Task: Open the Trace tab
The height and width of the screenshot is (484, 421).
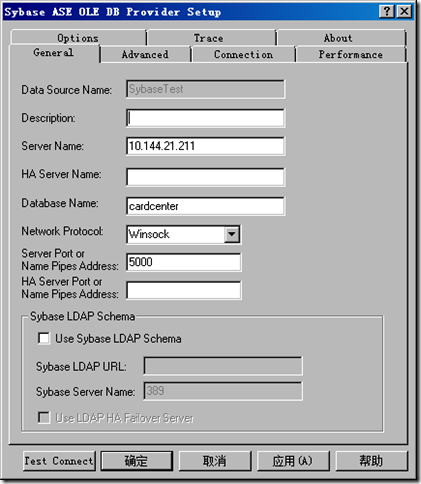Action: 209,38
